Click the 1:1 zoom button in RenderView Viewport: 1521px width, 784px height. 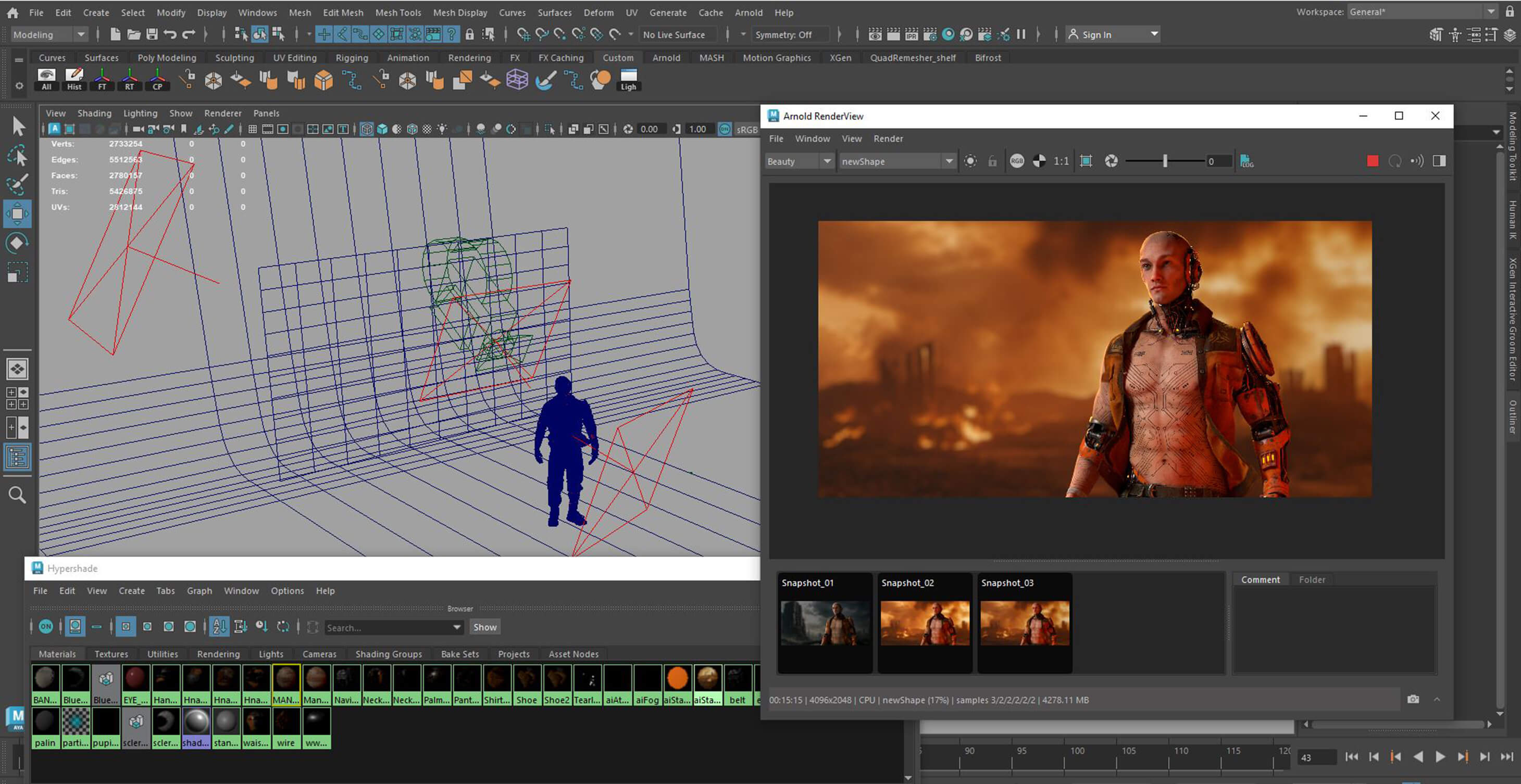1061,161
